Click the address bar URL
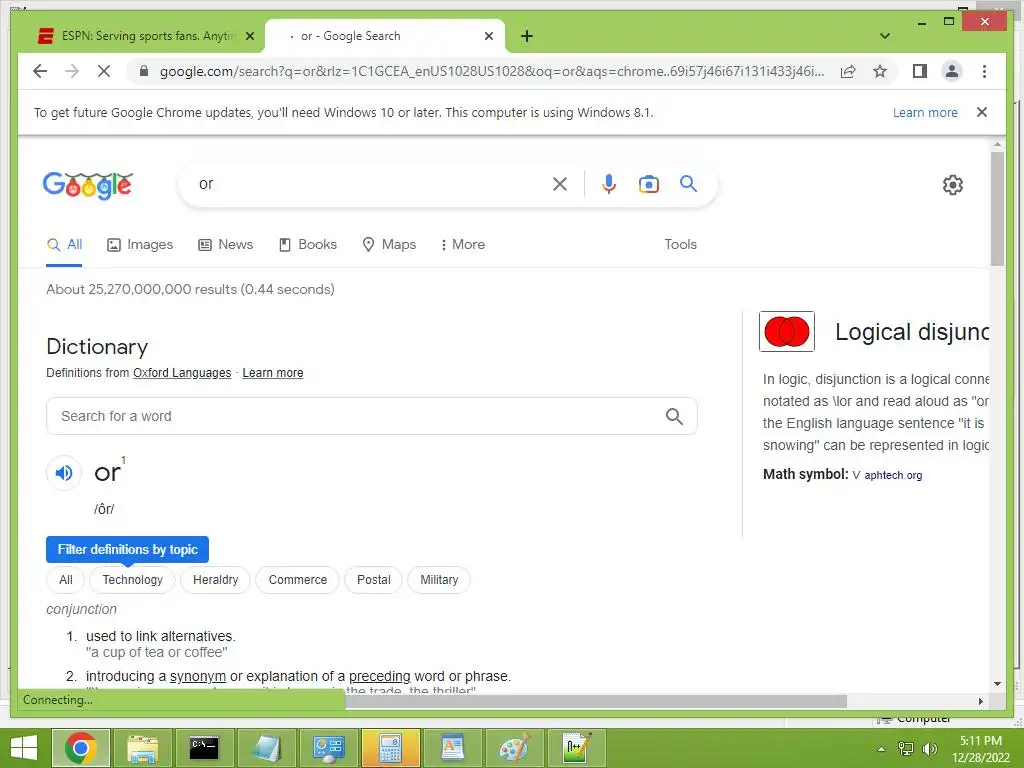1024x768 pixels. coord(492,71)
